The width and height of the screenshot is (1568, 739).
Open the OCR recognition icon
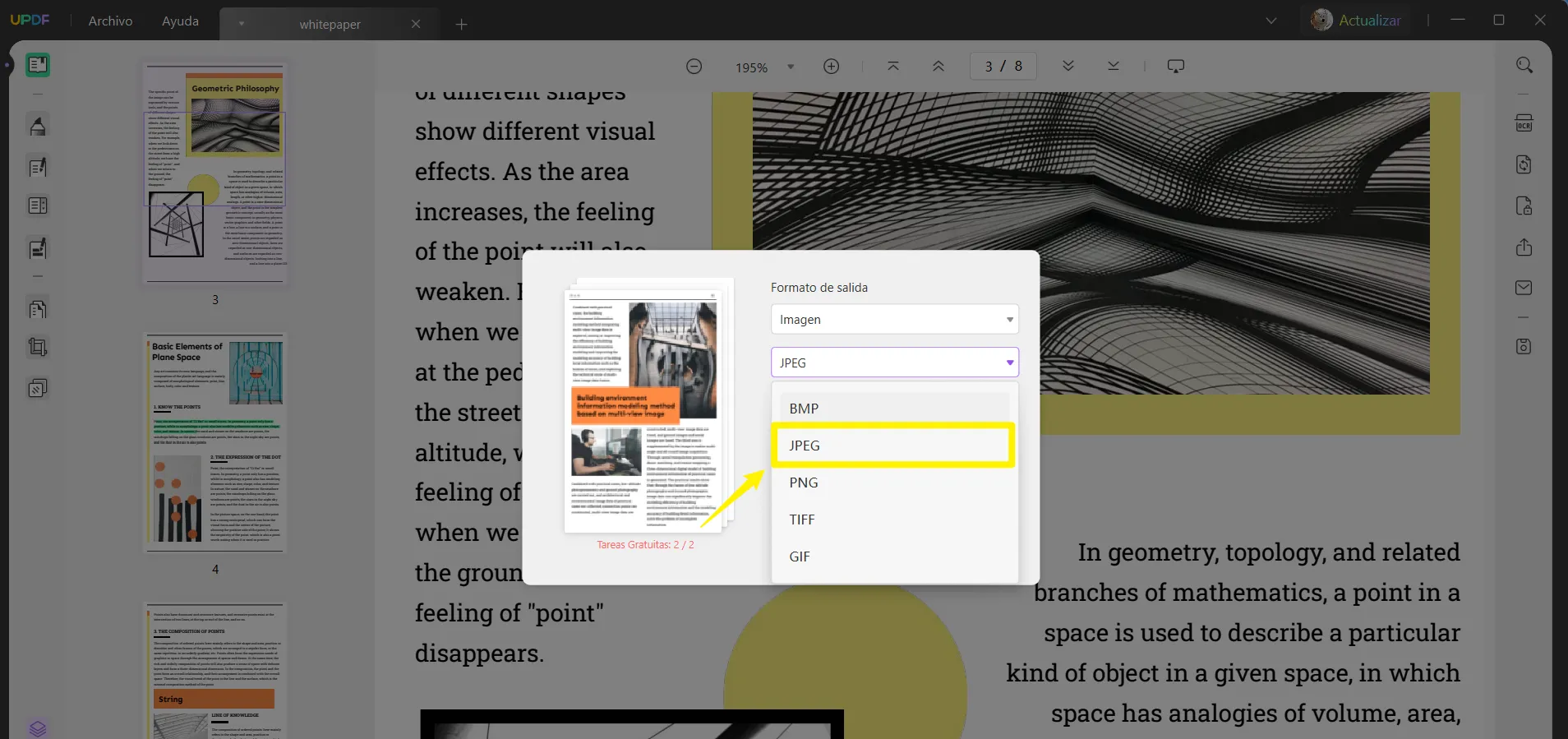[x=1524, y=123]
